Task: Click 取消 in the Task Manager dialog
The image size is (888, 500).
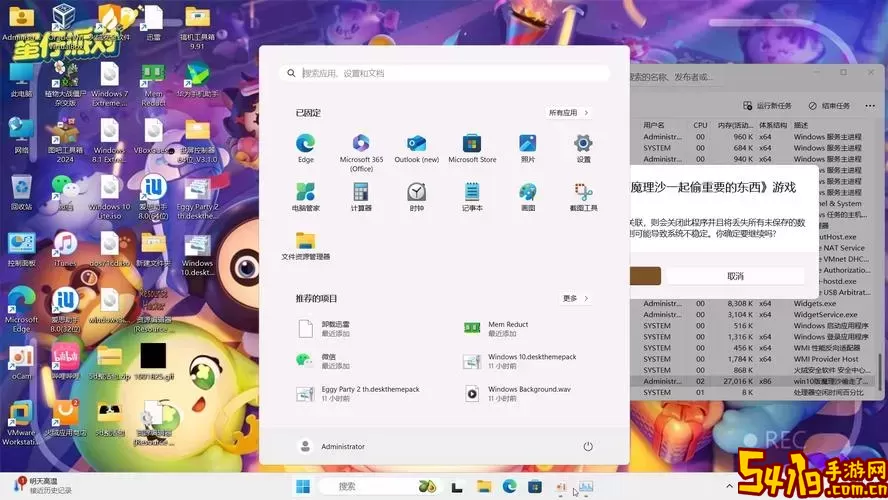Action: point(735,276)
